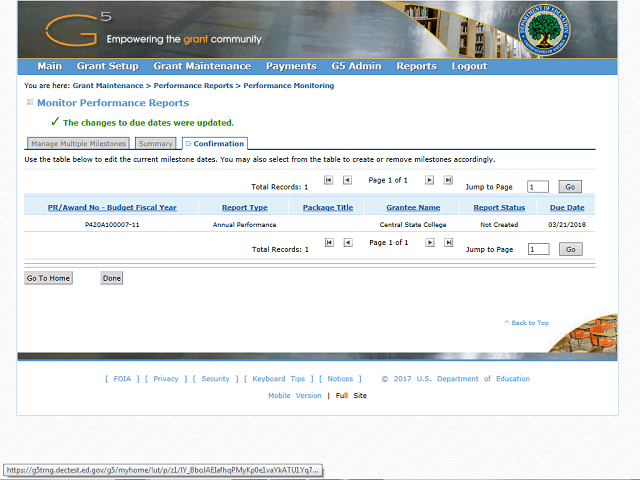Viewport: 640px width, 480px height.
Task: Sort table by Grantee Name column
Action: click(413, 207)
